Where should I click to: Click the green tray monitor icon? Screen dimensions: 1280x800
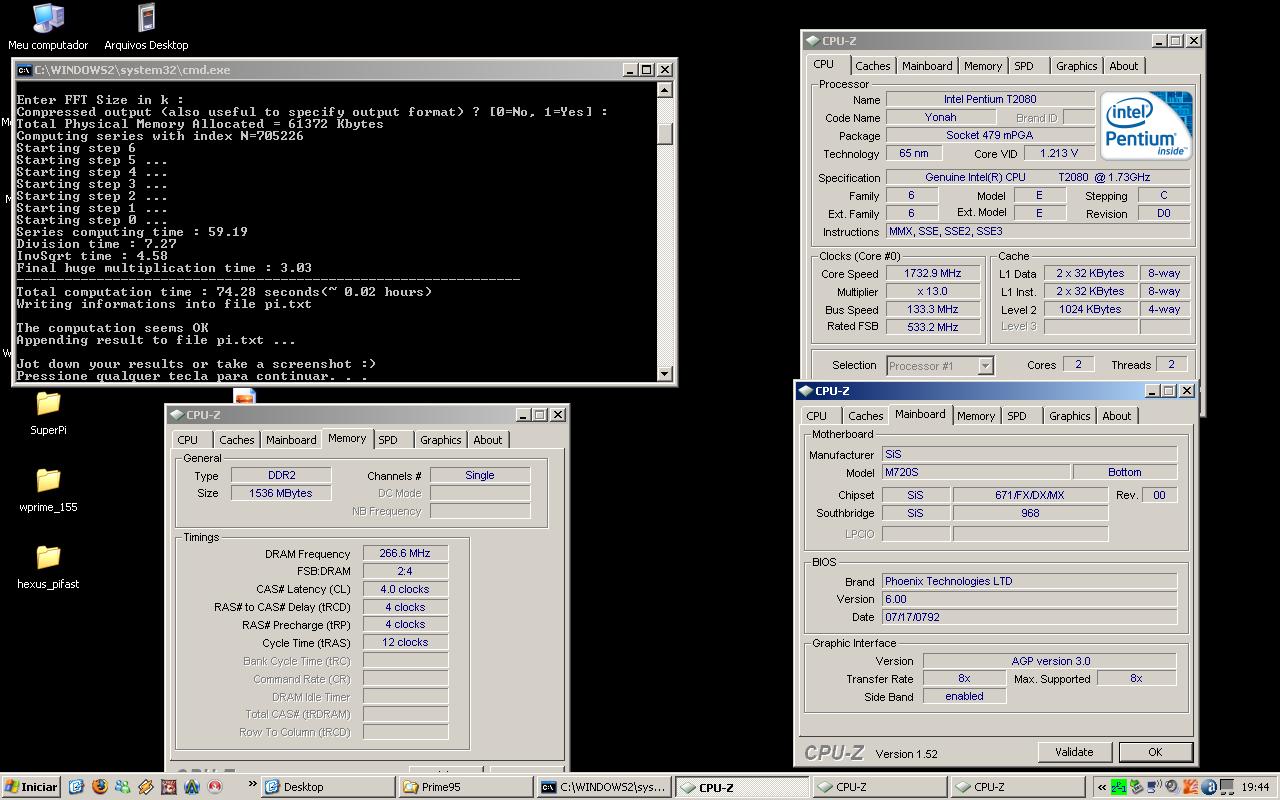(1119, 787)
